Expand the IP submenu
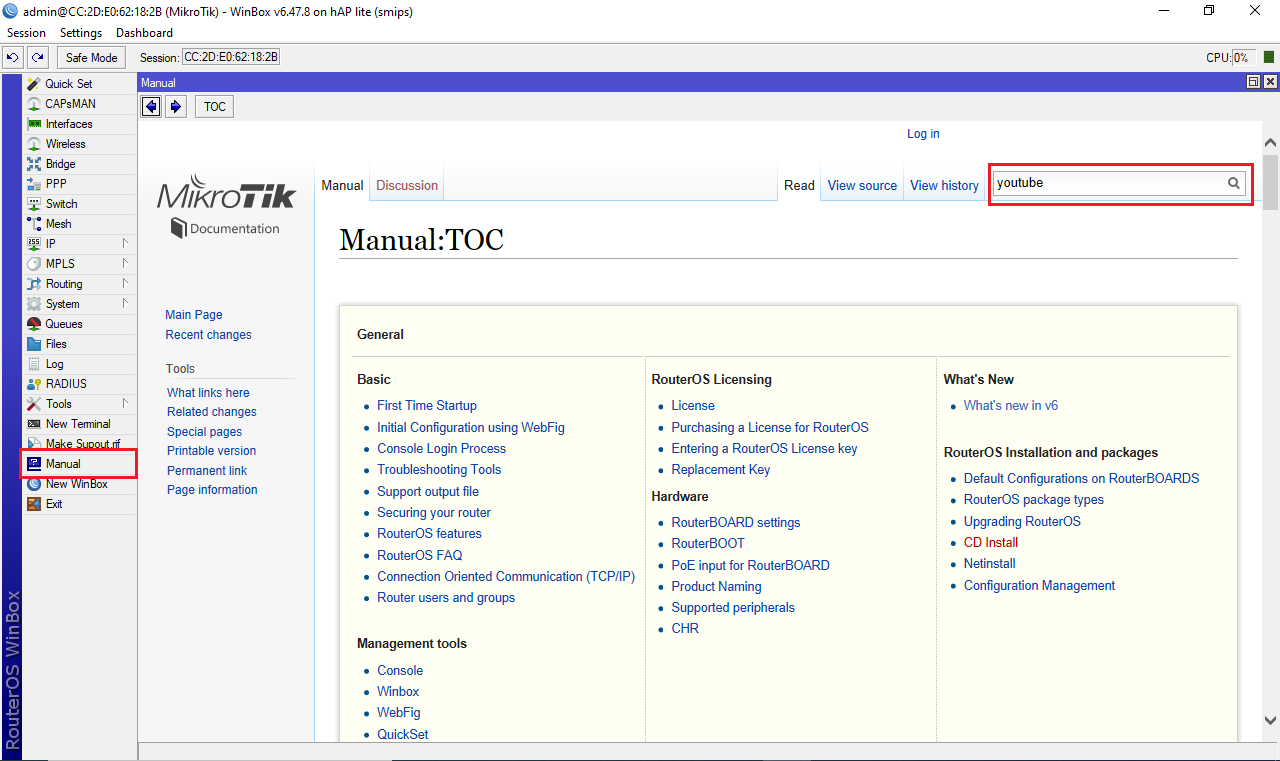 [125, 244]
